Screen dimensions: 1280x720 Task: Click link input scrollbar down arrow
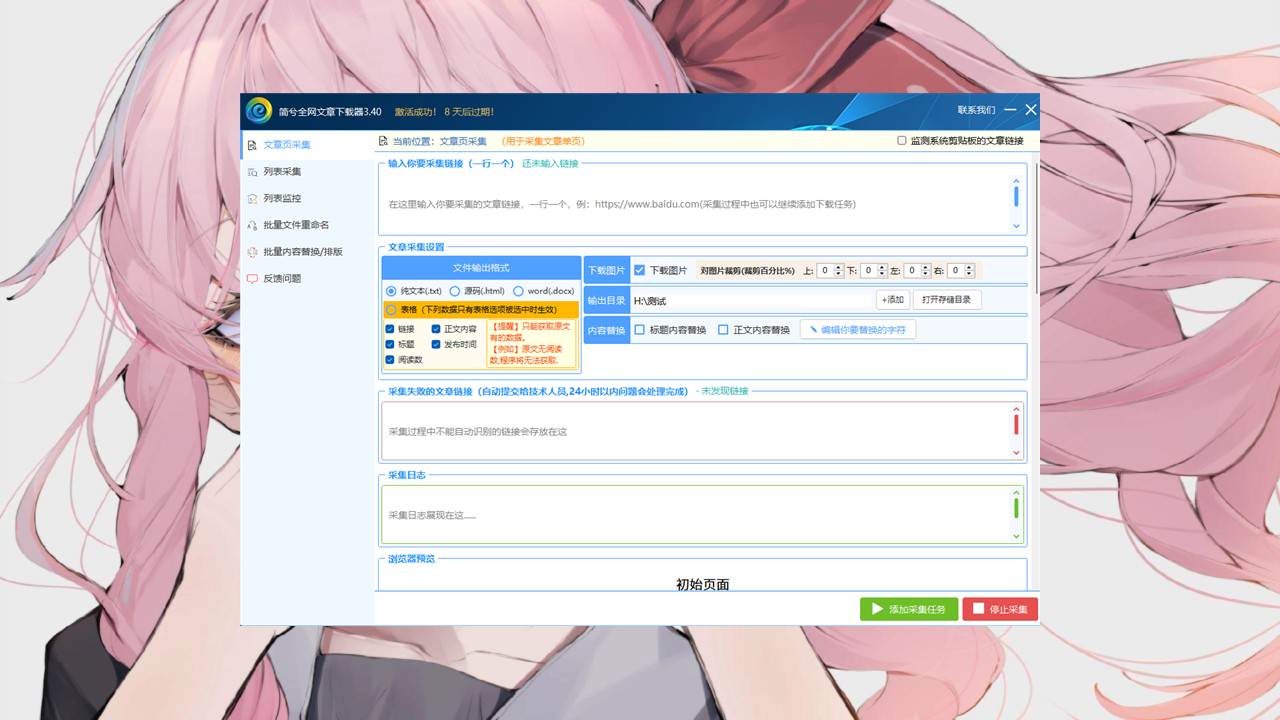pos(1017,227)
